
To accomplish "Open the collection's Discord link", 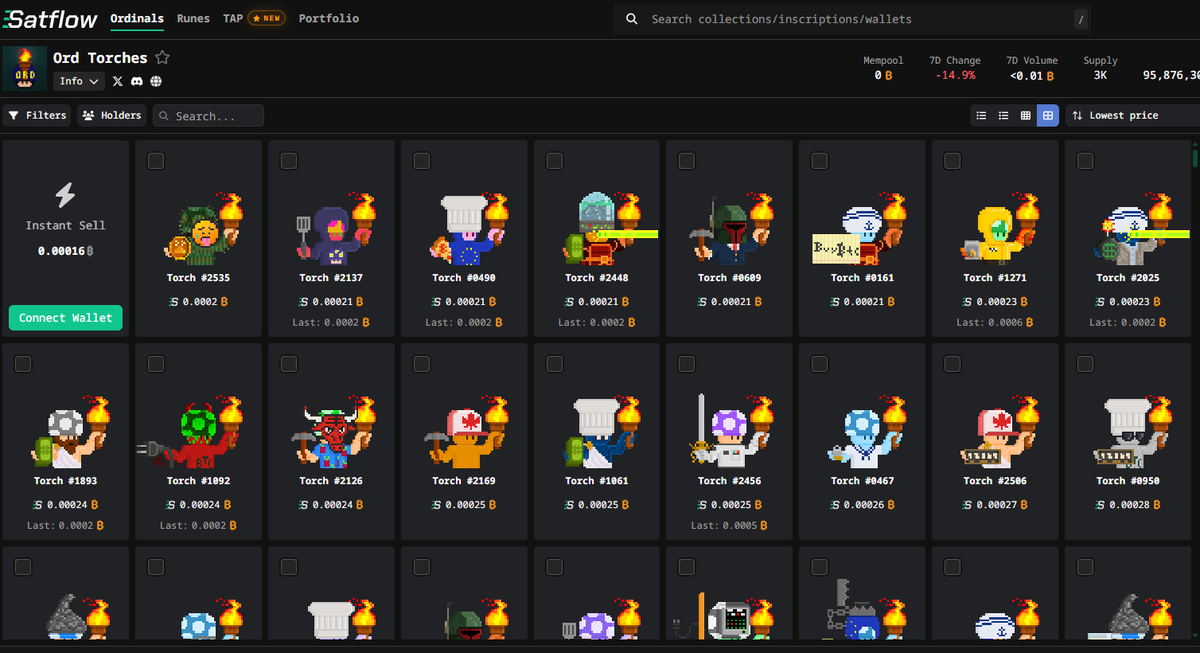I will click(x=137, y=81).
